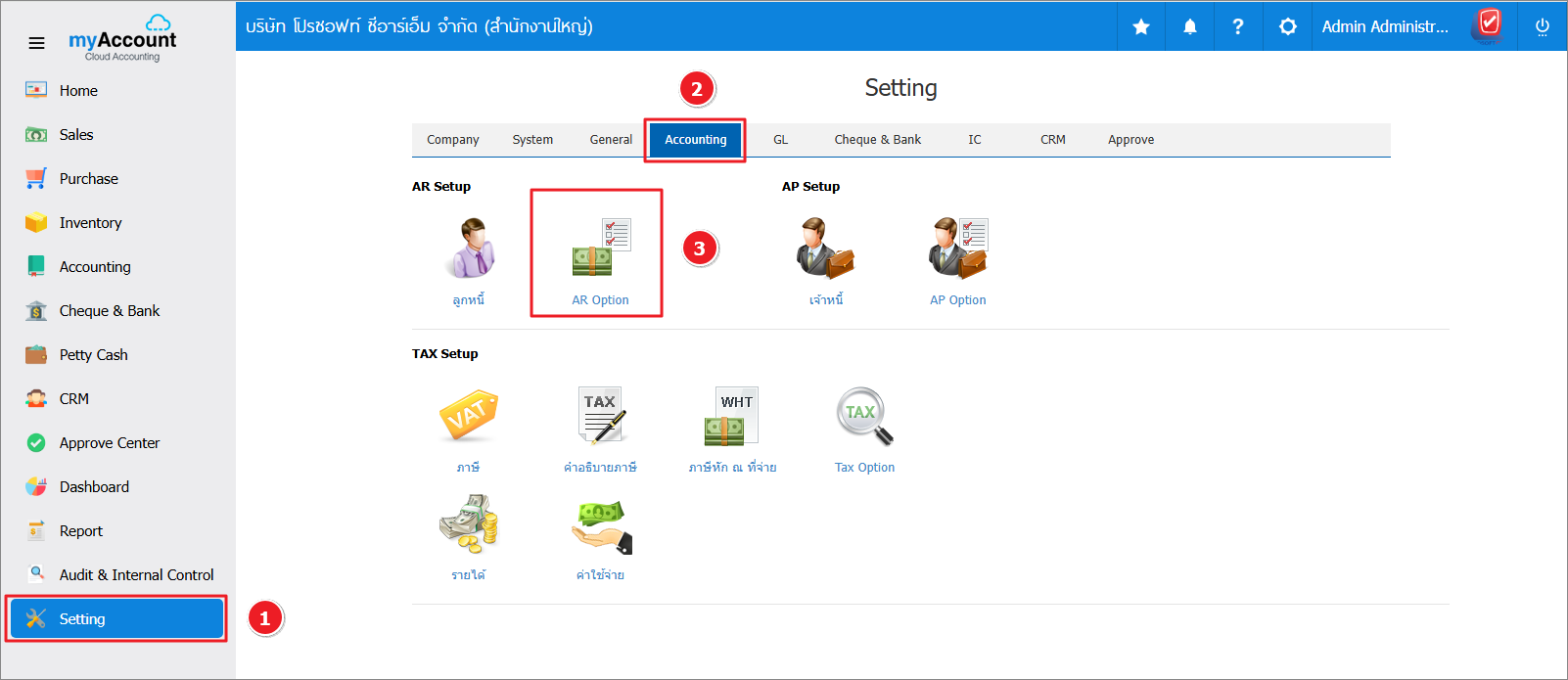This screenshot has width=1568, height=680.
Task: Open notifications bell icon
Action: [1190, 26]
